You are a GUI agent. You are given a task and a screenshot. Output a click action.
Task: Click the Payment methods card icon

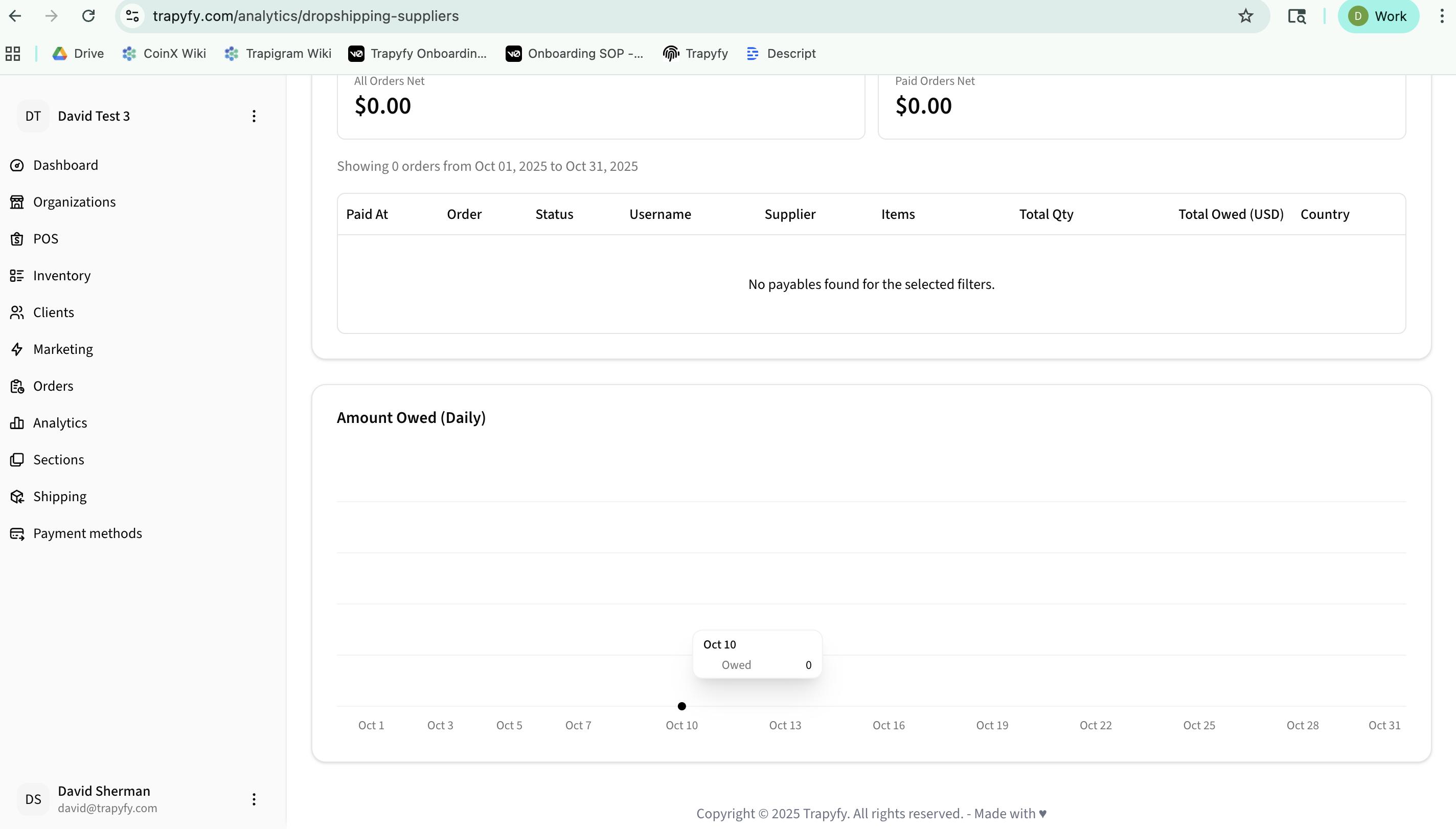pyautogui.click(x=17, y=533)
